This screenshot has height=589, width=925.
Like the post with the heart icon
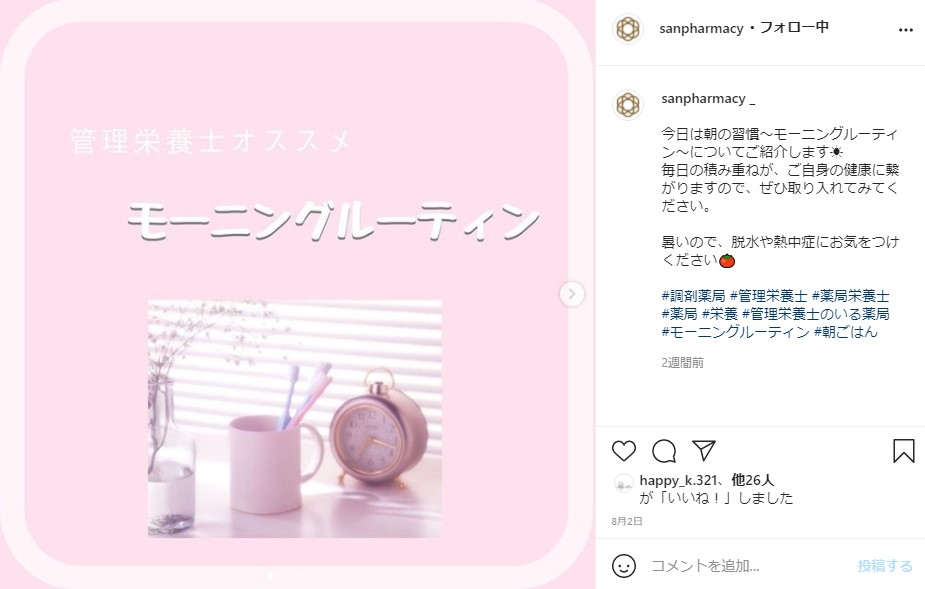[624, 451]
